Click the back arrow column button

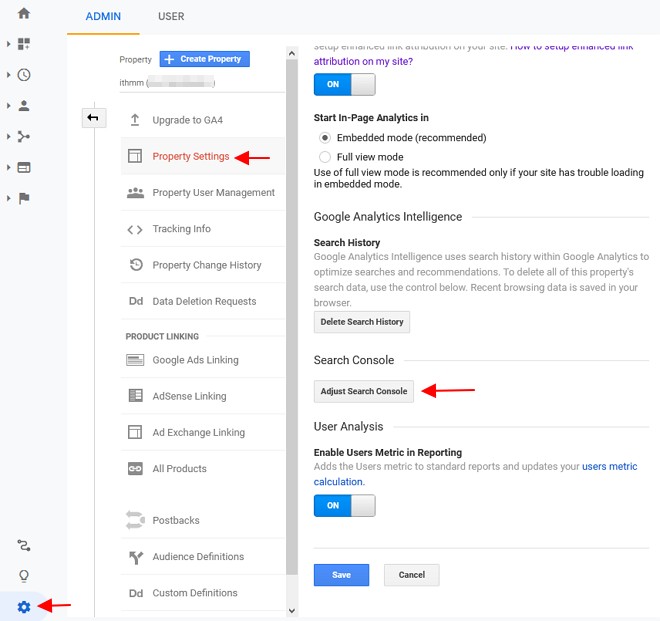93,117
